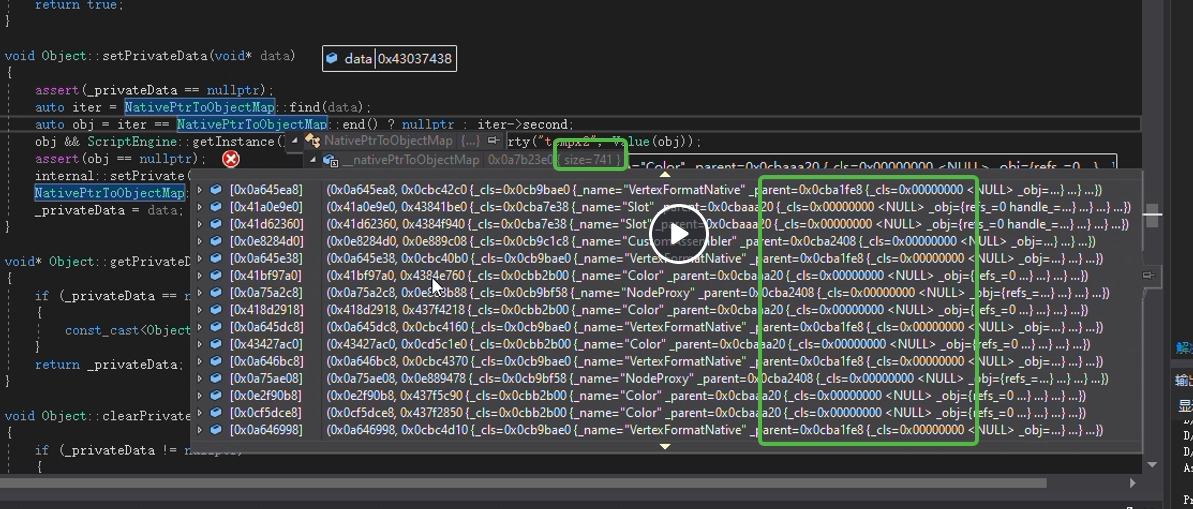Click the cube icon of [0x0a75ae08]

click(217, 378)
